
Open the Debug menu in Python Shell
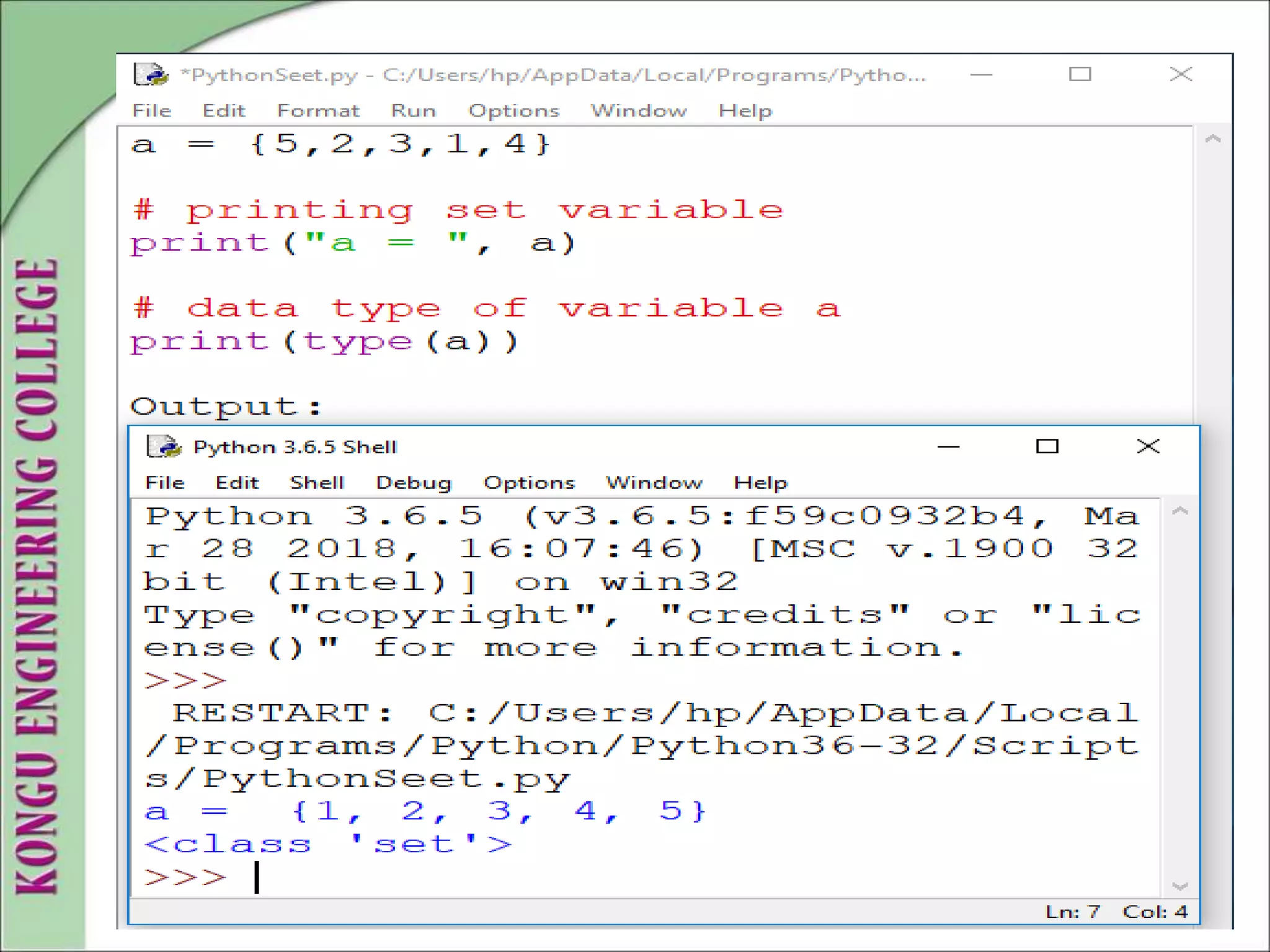point(414,483)
